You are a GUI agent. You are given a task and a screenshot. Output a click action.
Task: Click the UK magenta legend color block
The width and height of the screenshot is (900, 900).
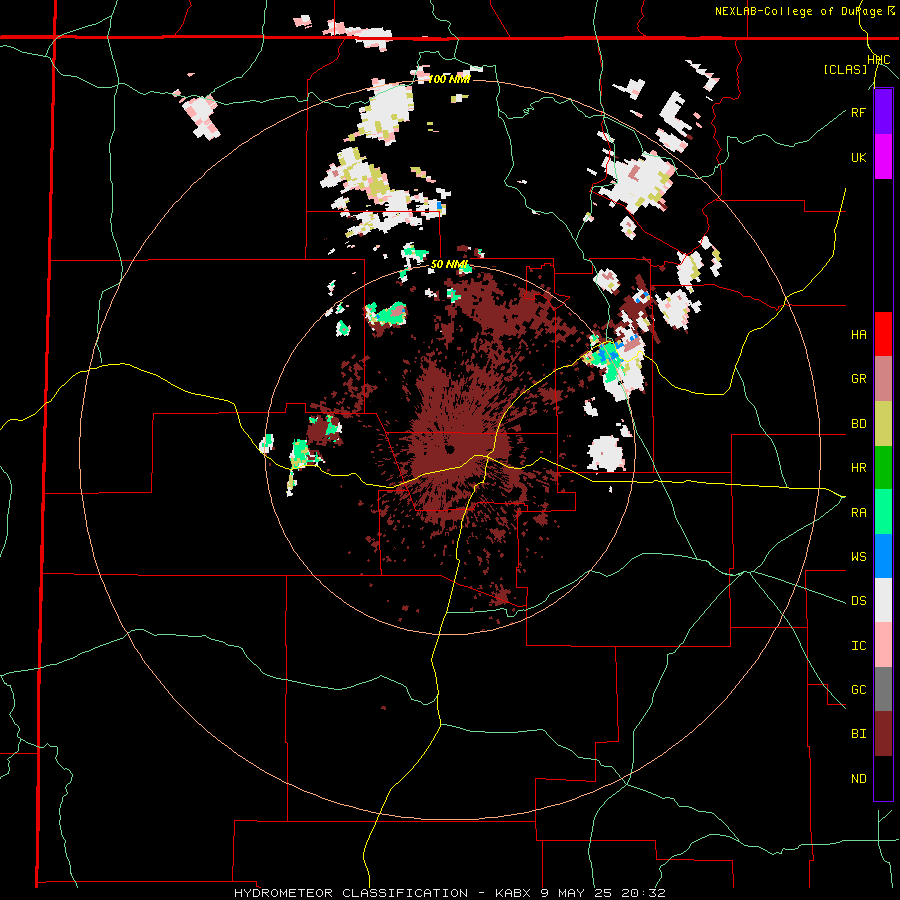tap(883, 157)
